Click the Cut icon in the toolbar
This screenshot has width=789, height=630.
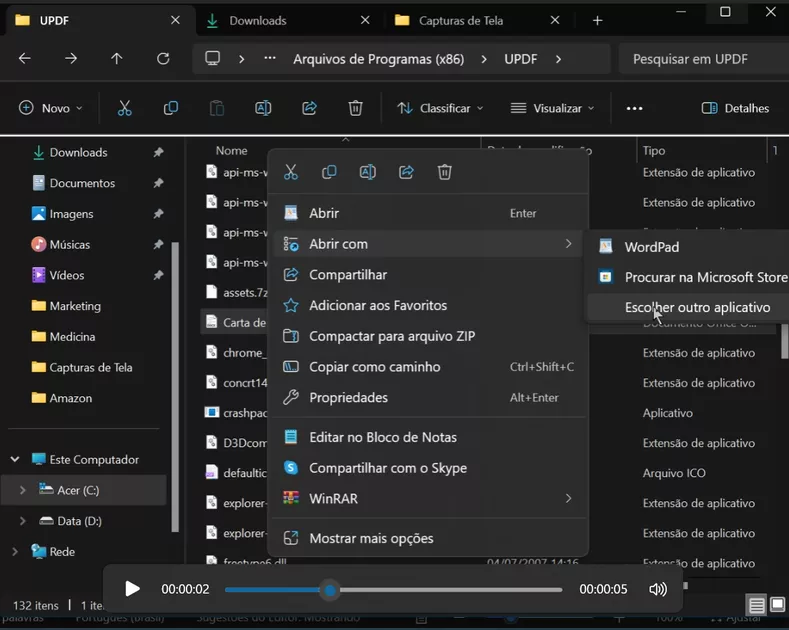click(x=124, y=108)
